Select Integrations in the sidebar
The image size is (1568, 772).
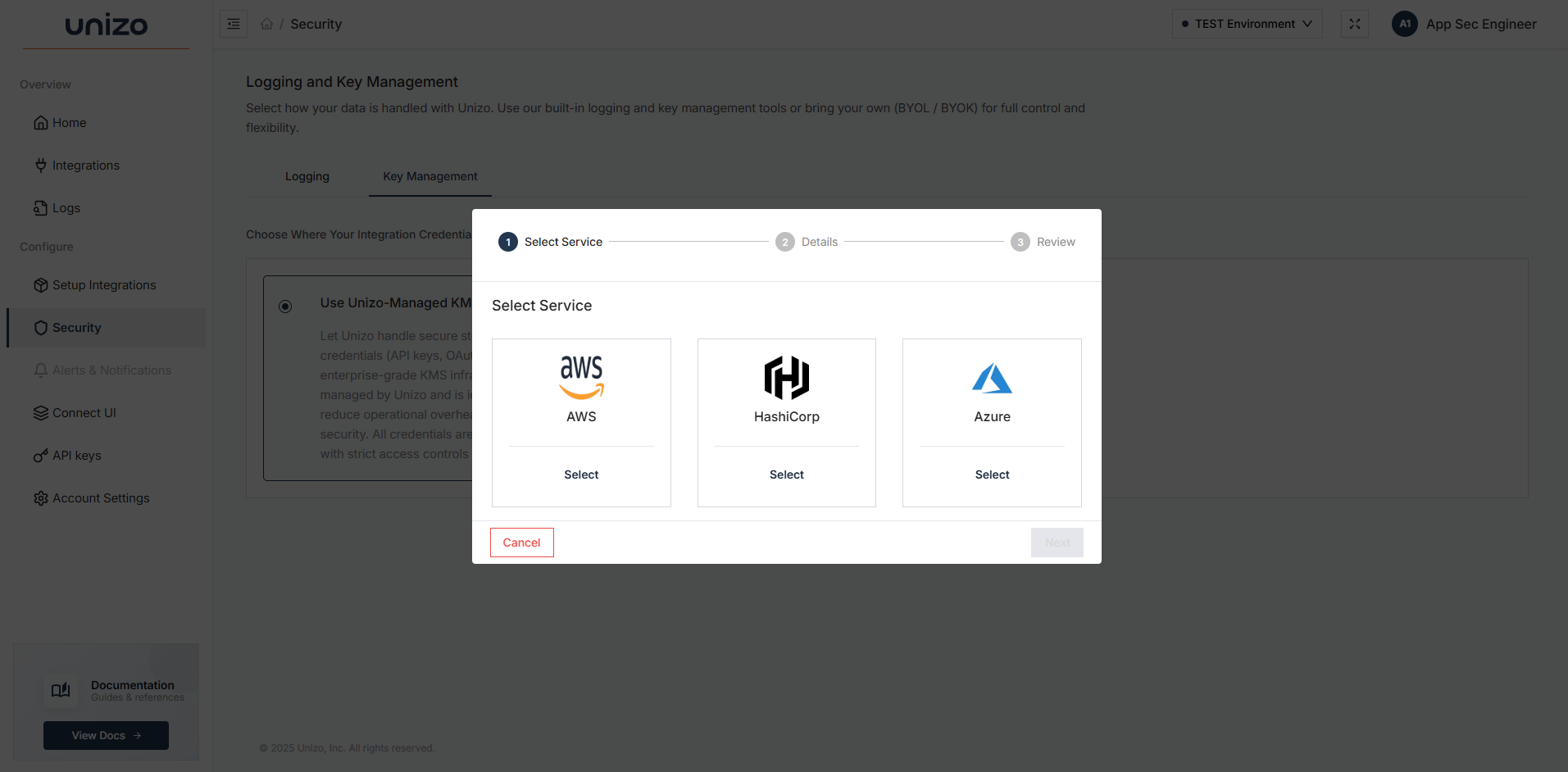[x=84, y=165]
